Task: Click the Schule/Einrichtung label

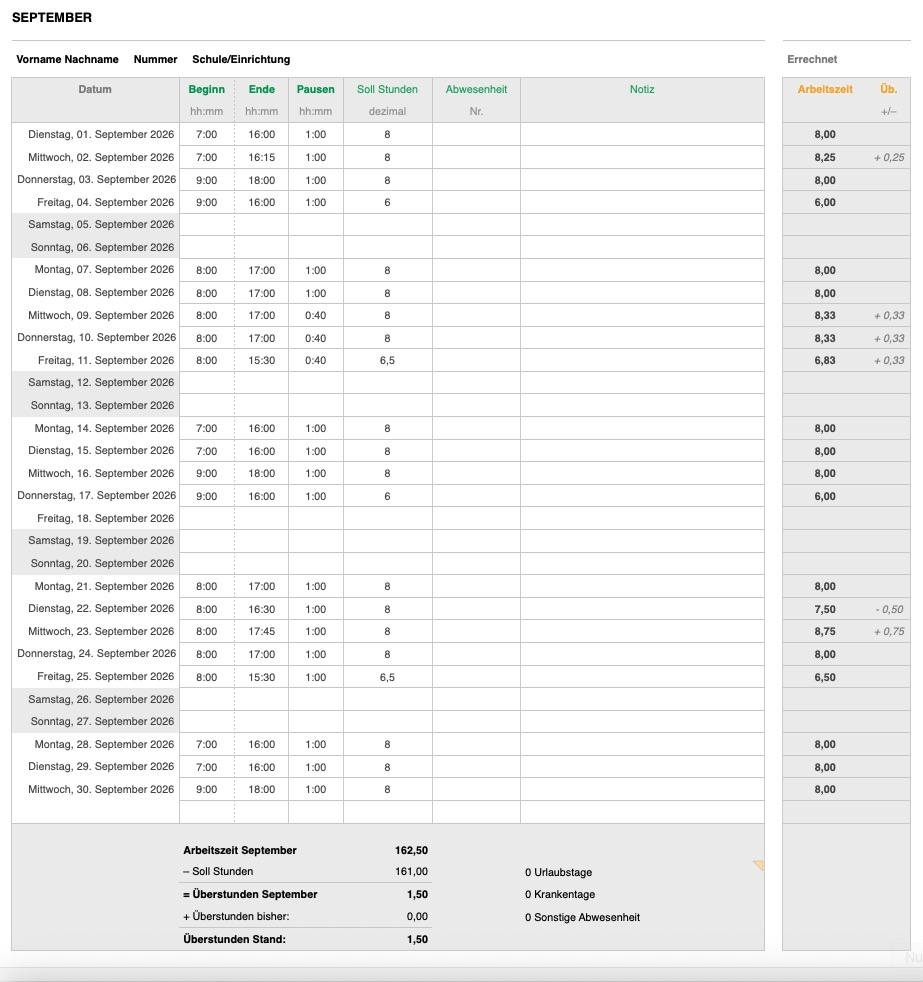Action: point(241,59)
